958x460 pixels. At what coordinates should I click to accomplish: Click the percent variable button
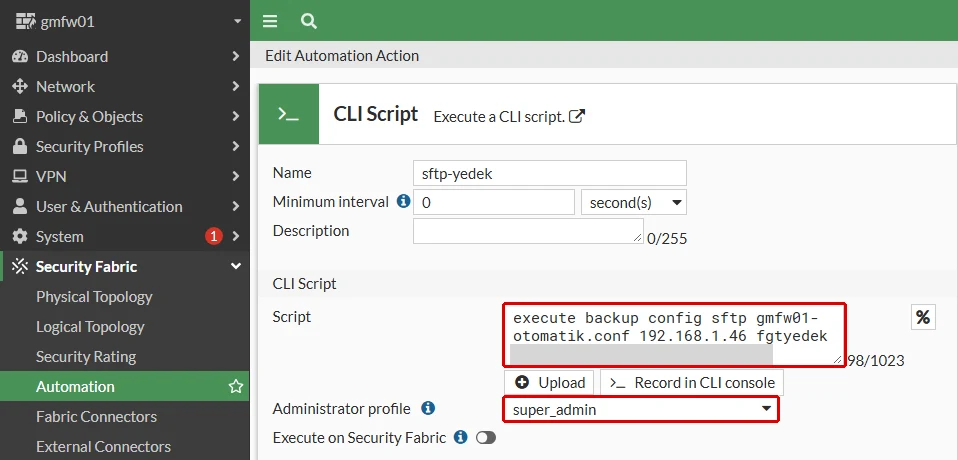coord(923,317)
